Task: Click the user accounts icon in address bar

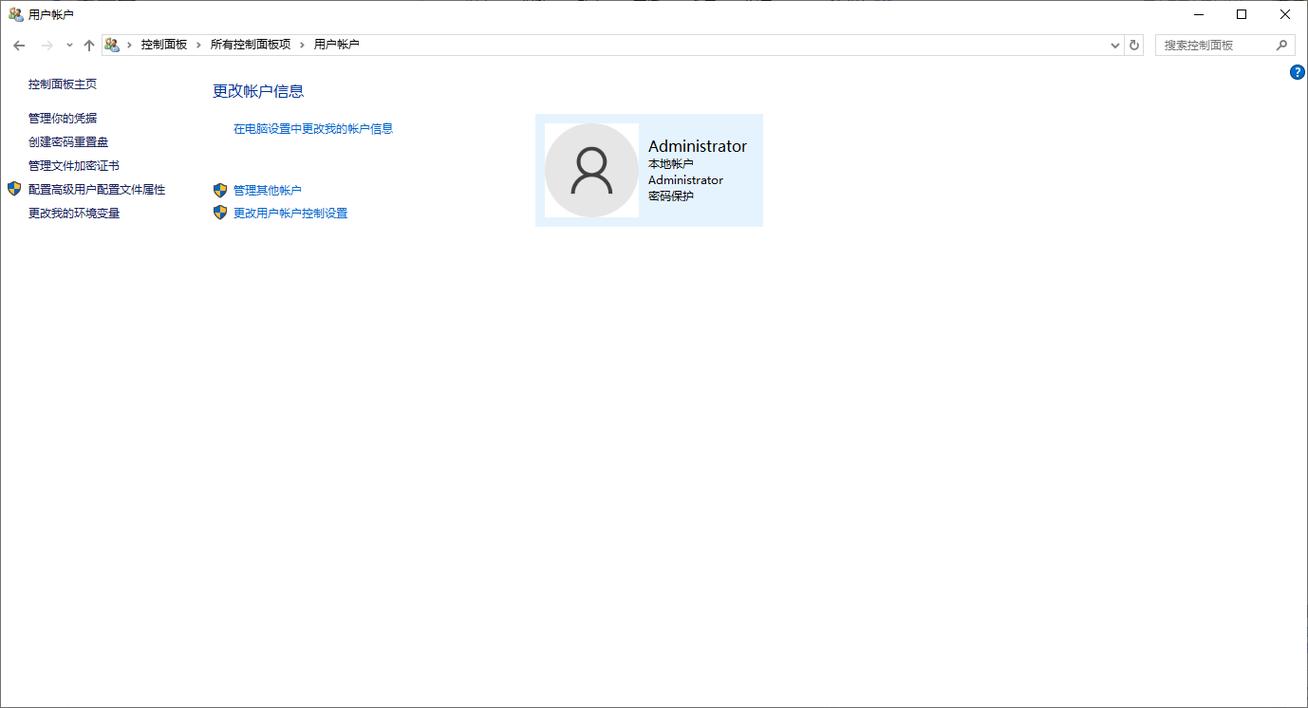Action: (x=112, y=45)
